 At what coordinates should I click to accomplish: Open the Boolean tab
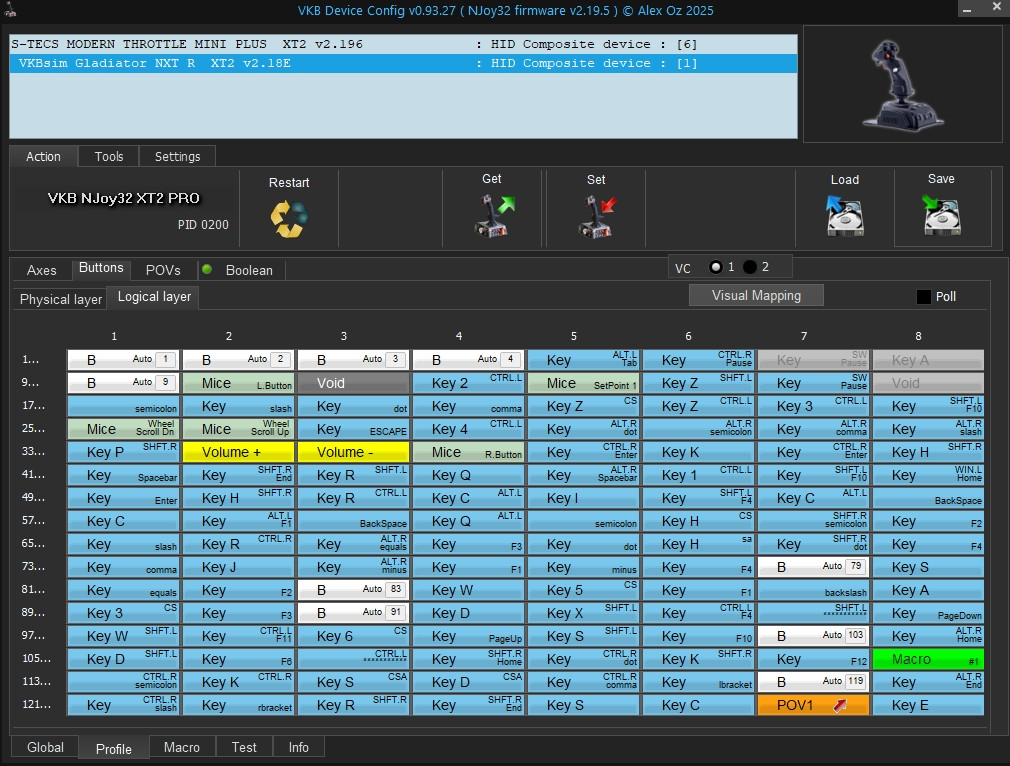point(249,270)
